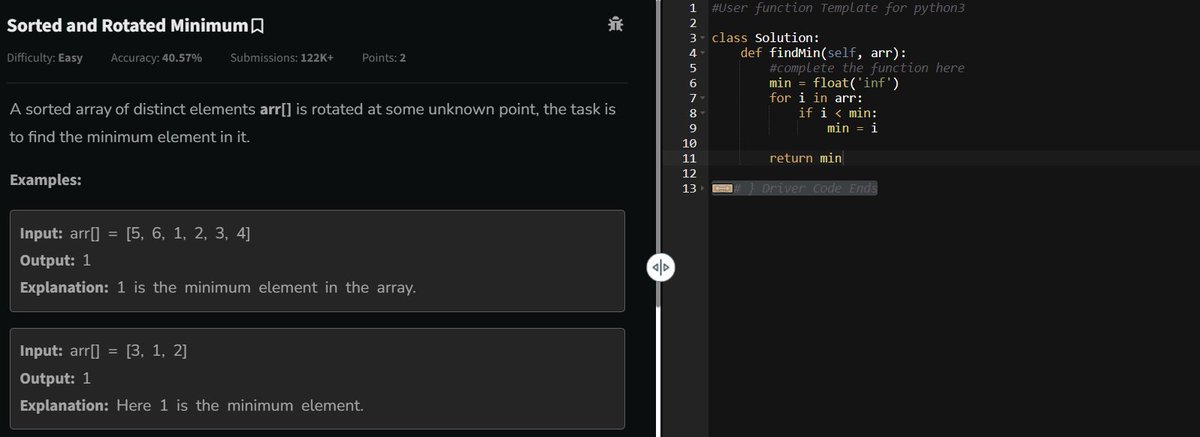Place the cursor on 'def findMin(self, arr):' line
The height and width of the screenshot is (437, 1200).
(x=822, y=53)
